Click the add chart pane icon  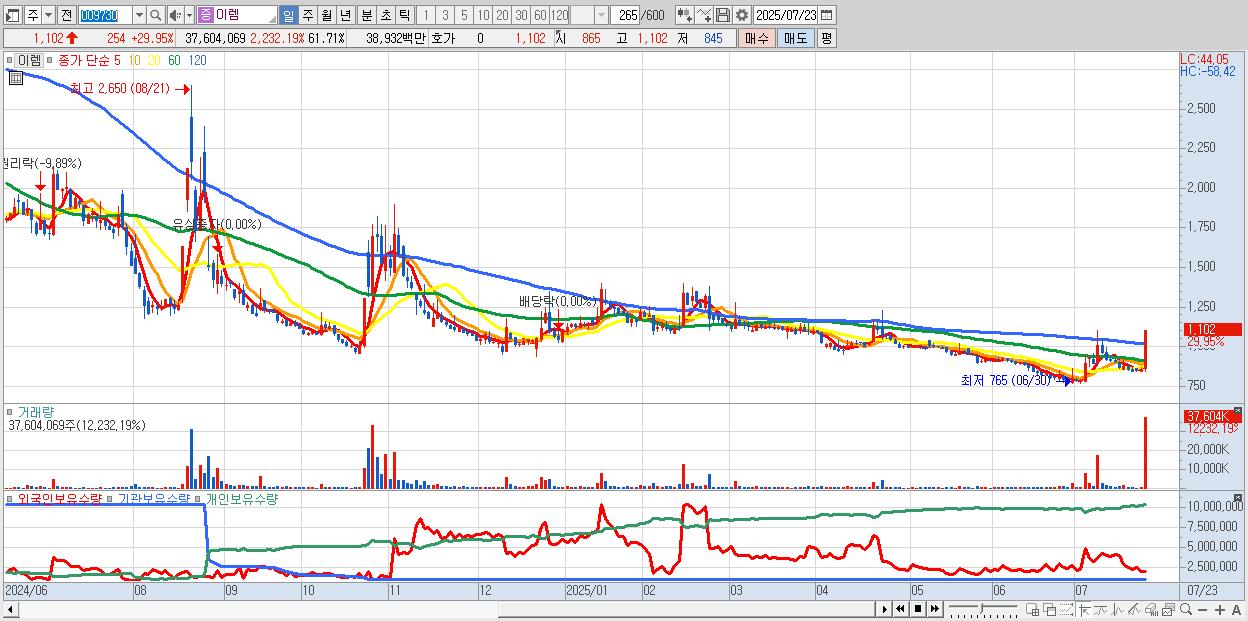coord(1033,609)
